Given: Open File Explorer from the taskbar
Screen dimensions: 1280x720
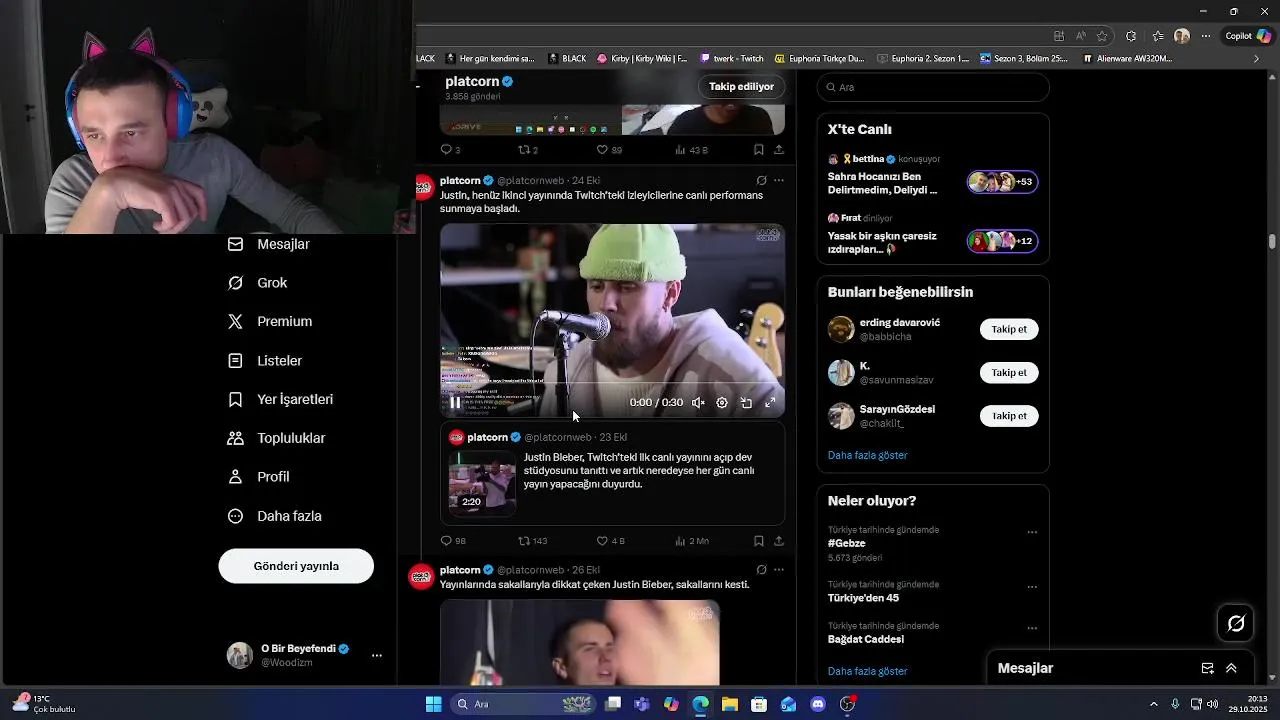Looking at the screenshot, I should pos(729,704).
